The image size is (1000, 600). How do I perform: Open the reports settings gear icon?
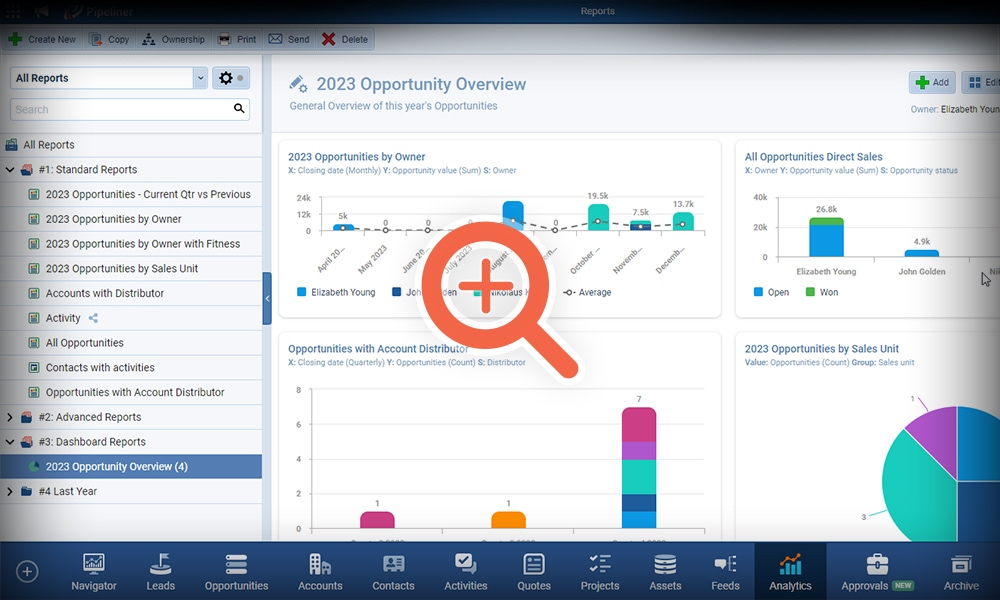(x=229, y=77)
